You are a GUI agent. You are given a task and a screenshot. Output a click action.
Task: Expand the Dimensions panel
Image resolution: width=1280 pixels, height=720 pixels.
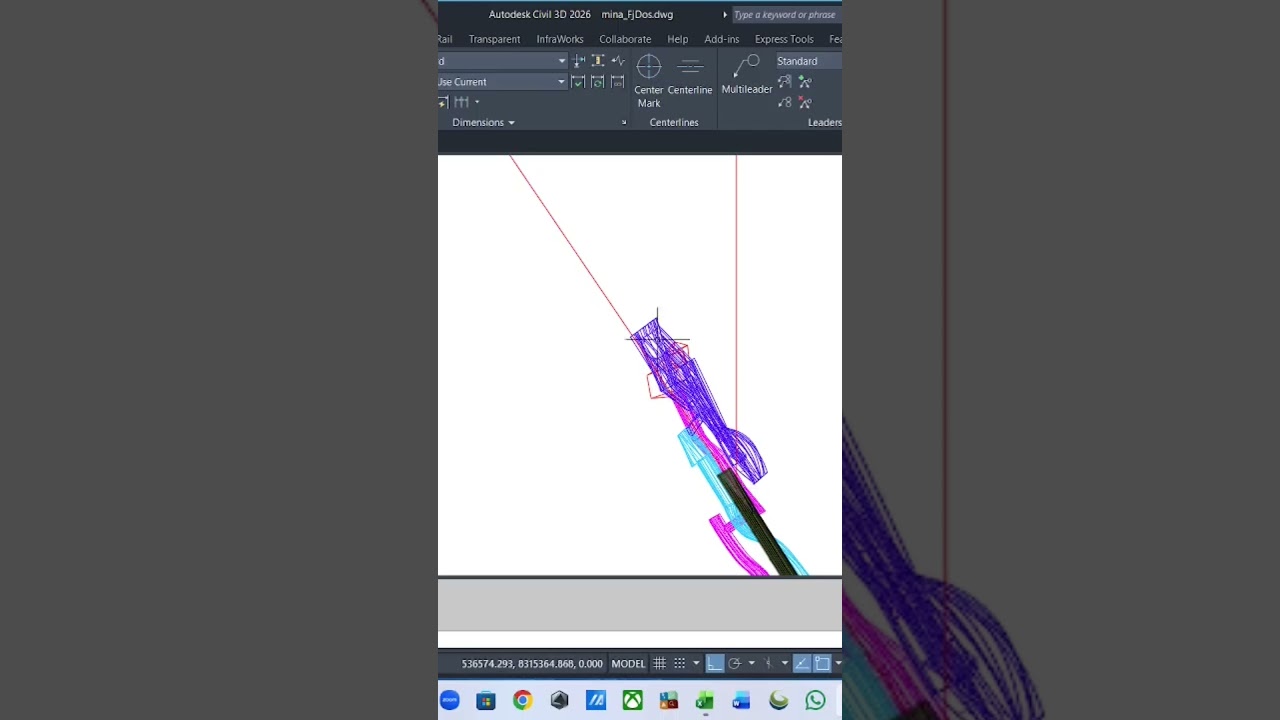[483, 122]
